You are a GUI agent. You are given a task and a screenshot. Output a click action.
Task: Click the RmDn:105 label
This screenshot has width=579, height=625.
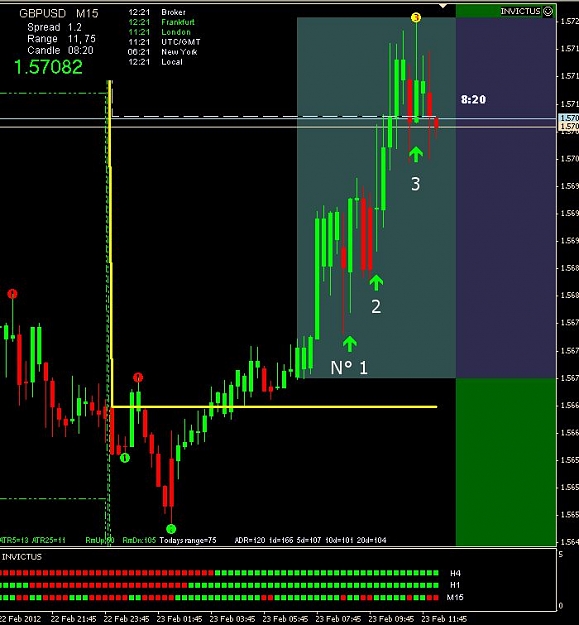[139, 540]
